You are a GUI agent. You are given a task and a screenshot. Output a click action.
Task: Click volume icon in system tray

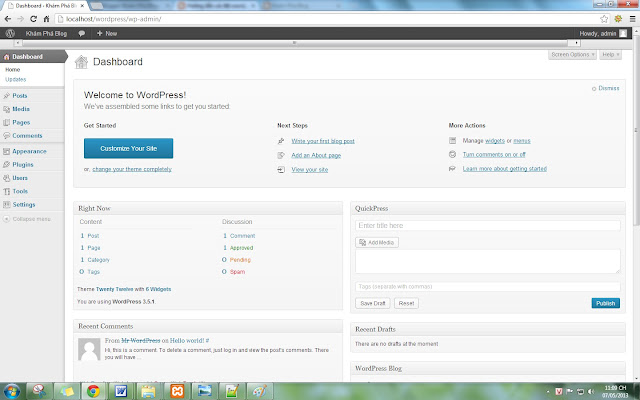(x=591, y=392)
